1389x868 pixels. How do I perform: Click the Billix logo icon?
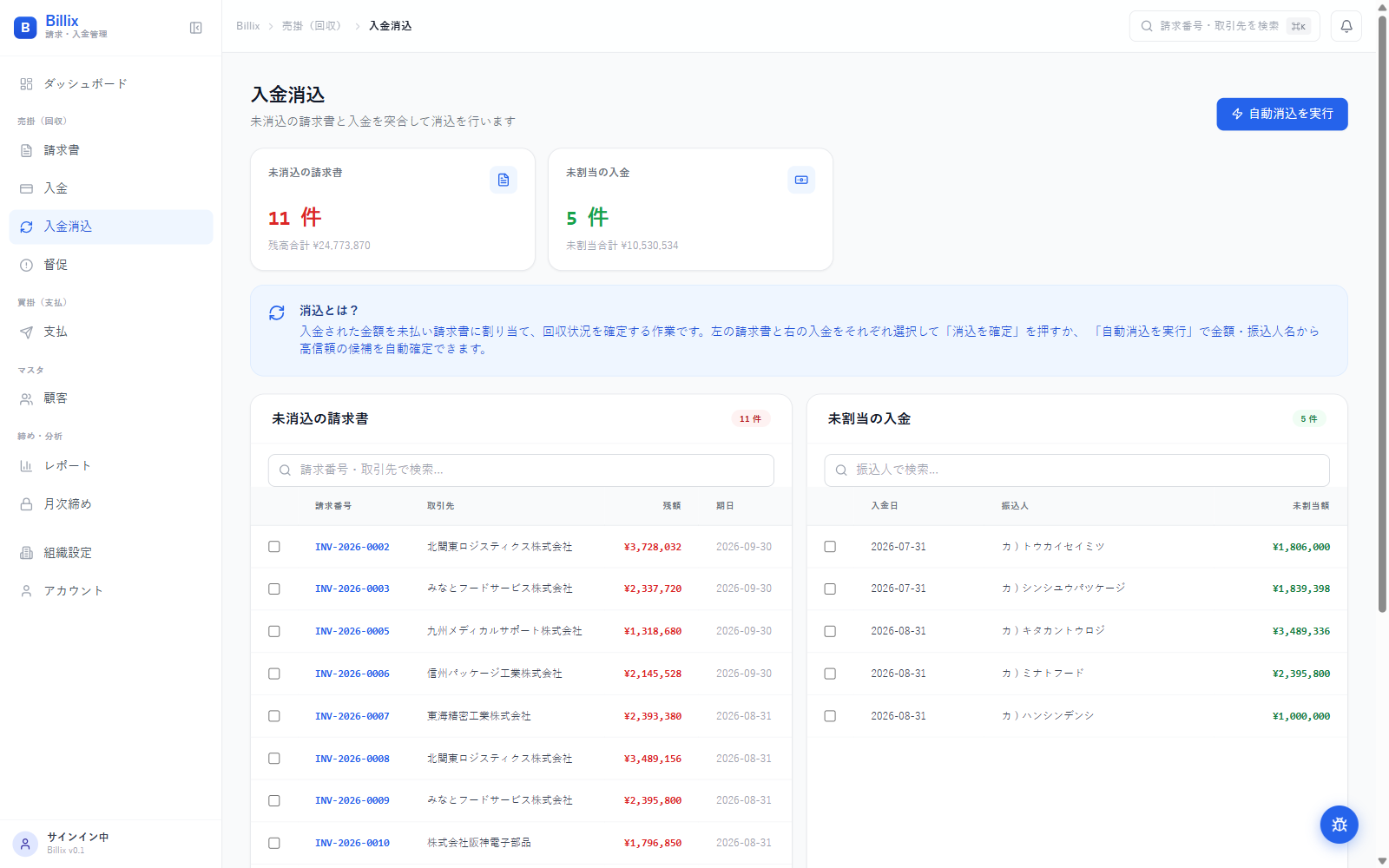pyautogui.click(x=25, y=28)
